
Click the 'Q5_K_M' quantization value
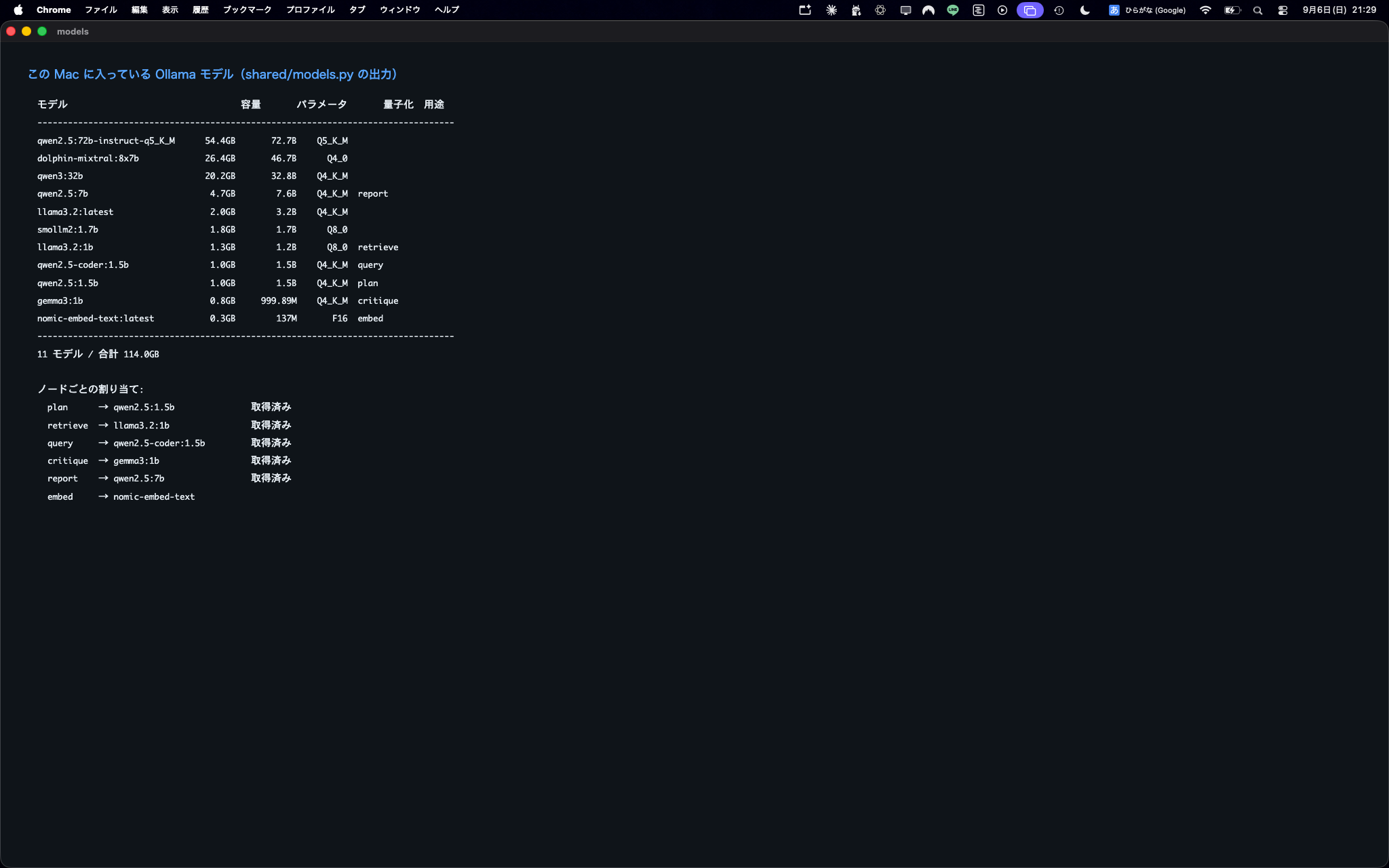tap(332, 141)
